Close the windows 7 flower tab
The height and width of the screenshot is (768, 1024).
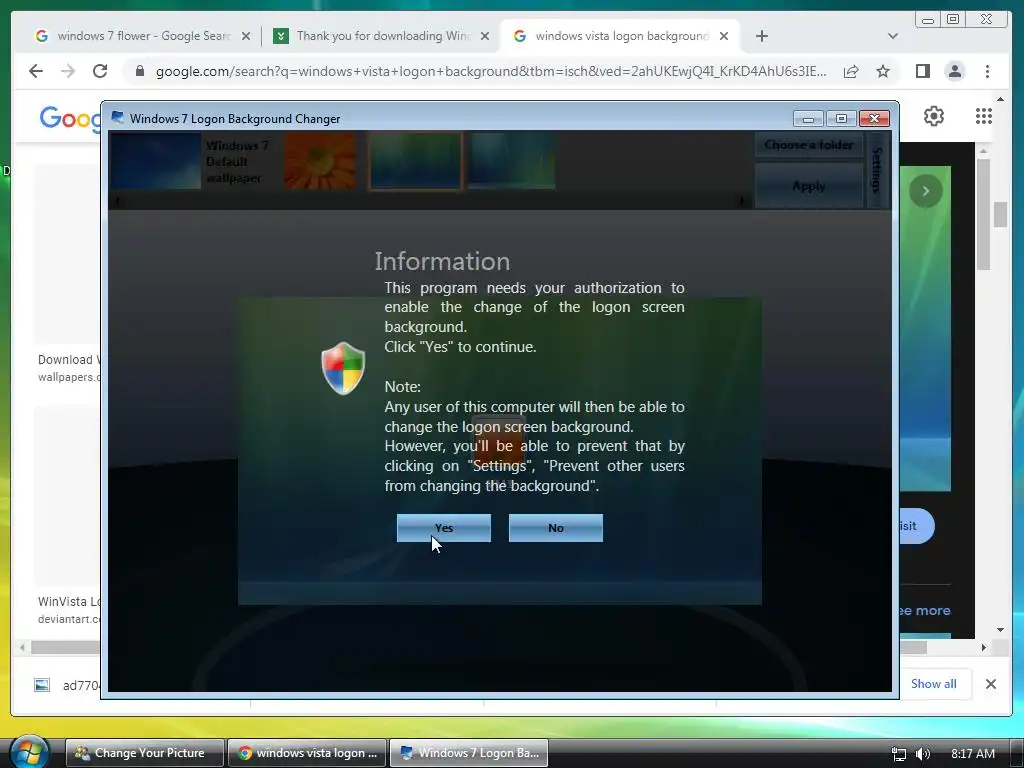[246, 36]
